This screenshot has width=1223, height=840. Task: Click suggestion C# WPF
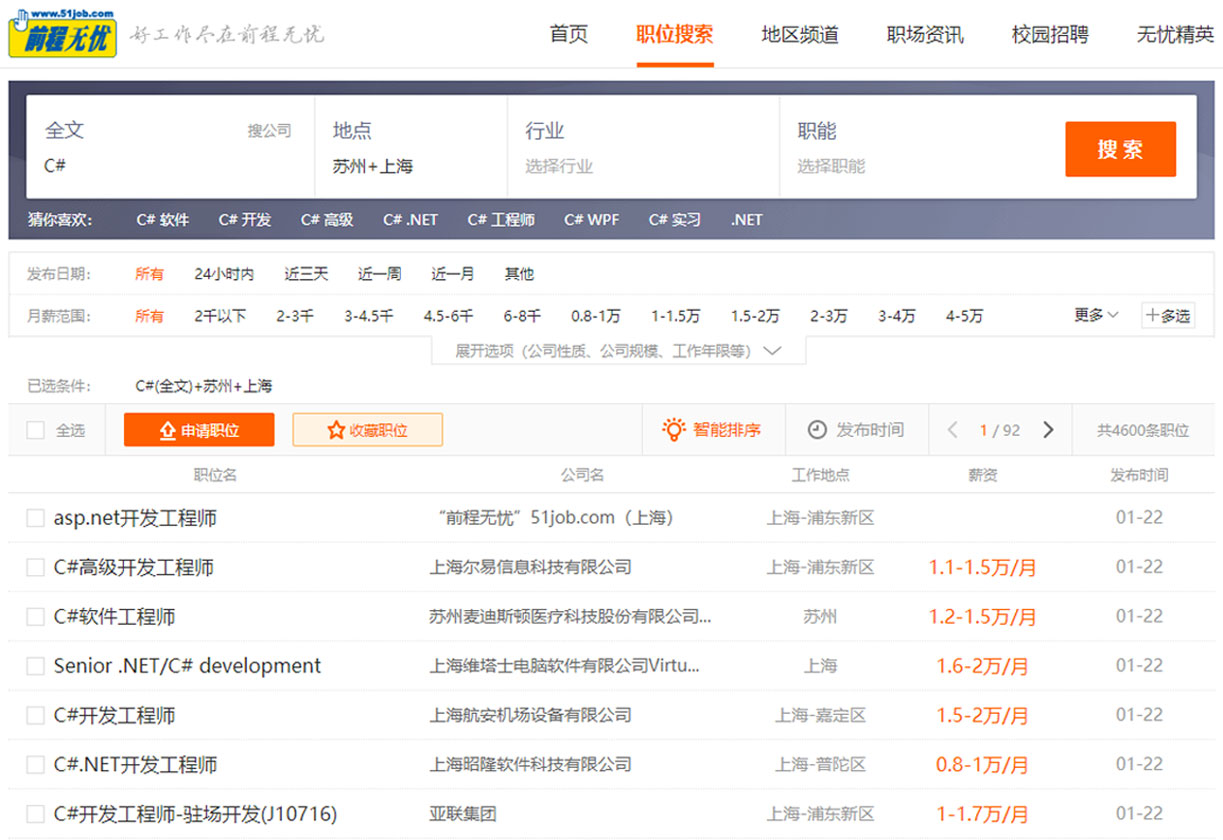point(592,220)
